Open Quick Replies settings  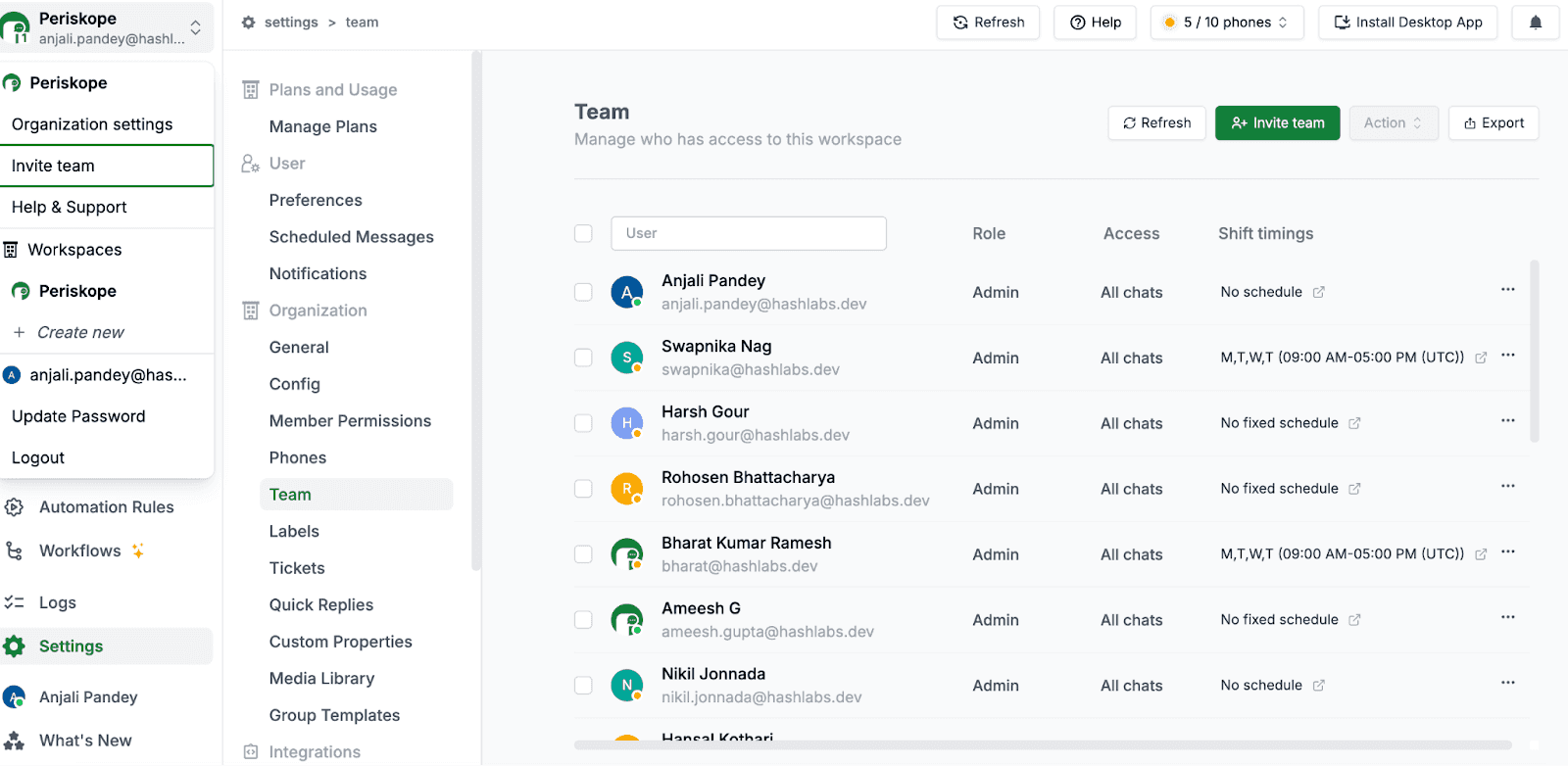click(321, 605)
